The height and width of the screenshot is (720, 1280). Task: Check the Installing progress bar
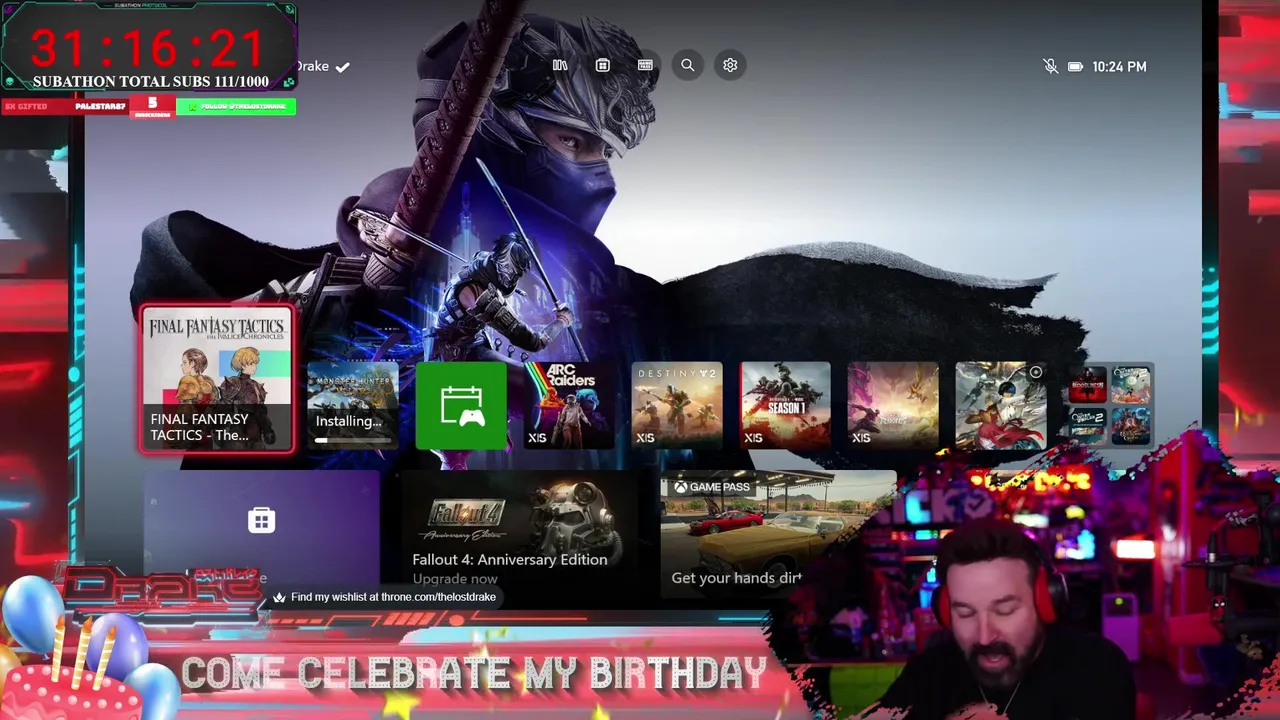(x=352, y=440)
